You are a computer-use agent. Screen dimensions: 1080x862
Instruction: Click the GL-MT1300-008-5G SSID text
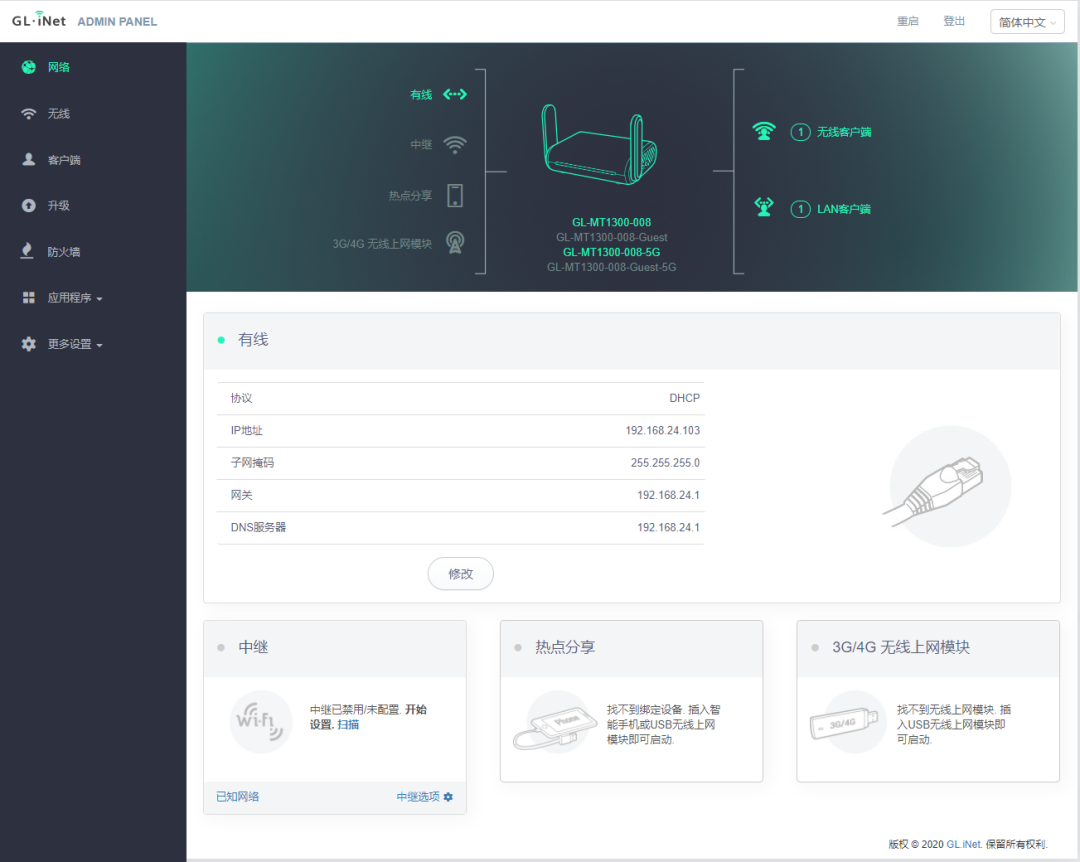(612, 252)
